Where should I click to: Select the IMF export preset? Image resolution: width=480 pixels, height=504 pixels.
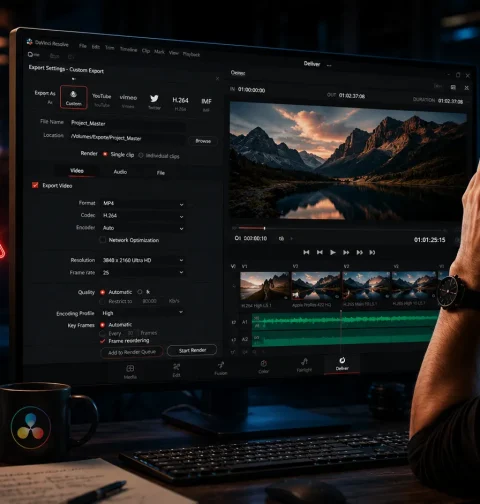point(206,104)
